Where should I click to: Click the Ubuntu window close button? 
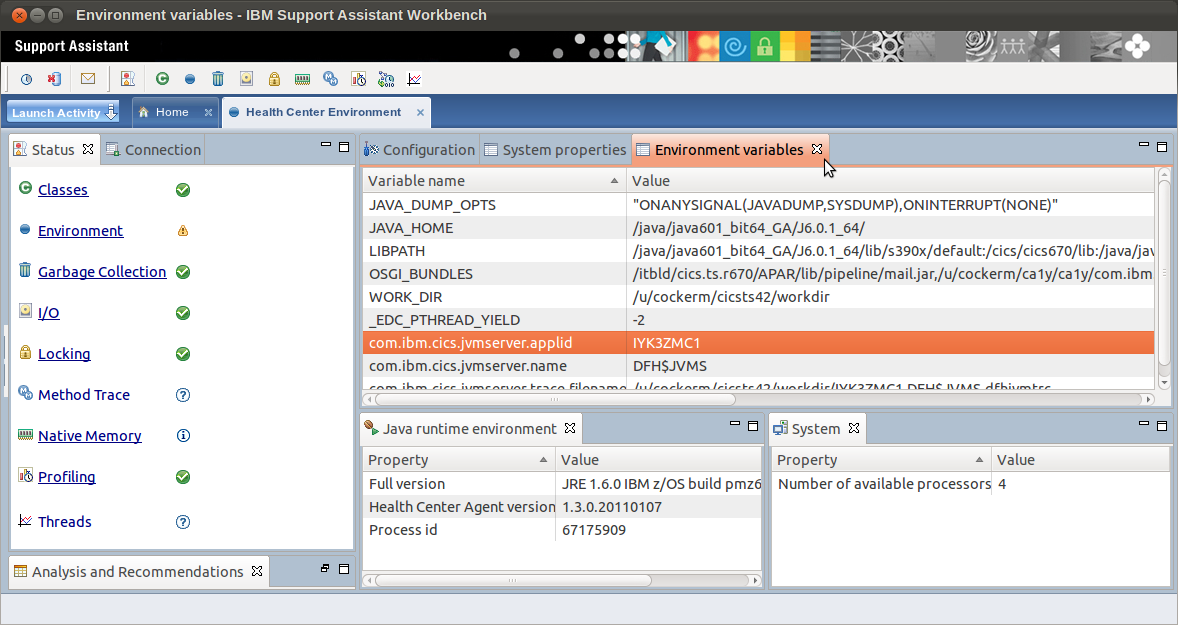tap(20, 15)
